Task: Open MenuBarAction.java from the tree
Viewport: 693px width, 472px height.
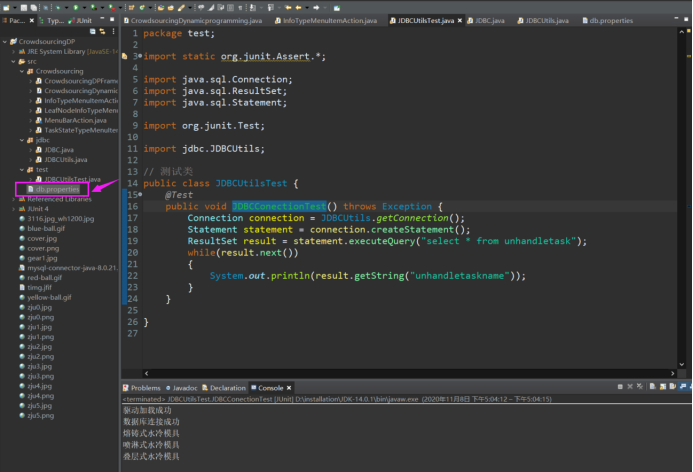Action: pos(74,120)
